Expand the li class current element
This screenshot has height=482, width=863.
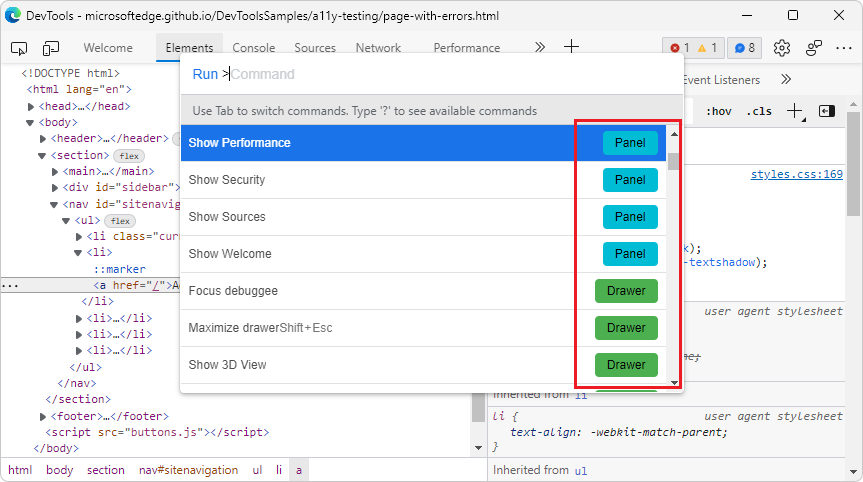79,237
